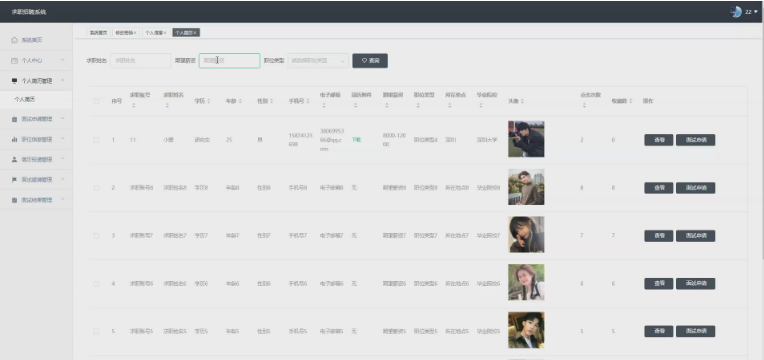Expand 面试申请管理 using its chevron

point(63,118)
